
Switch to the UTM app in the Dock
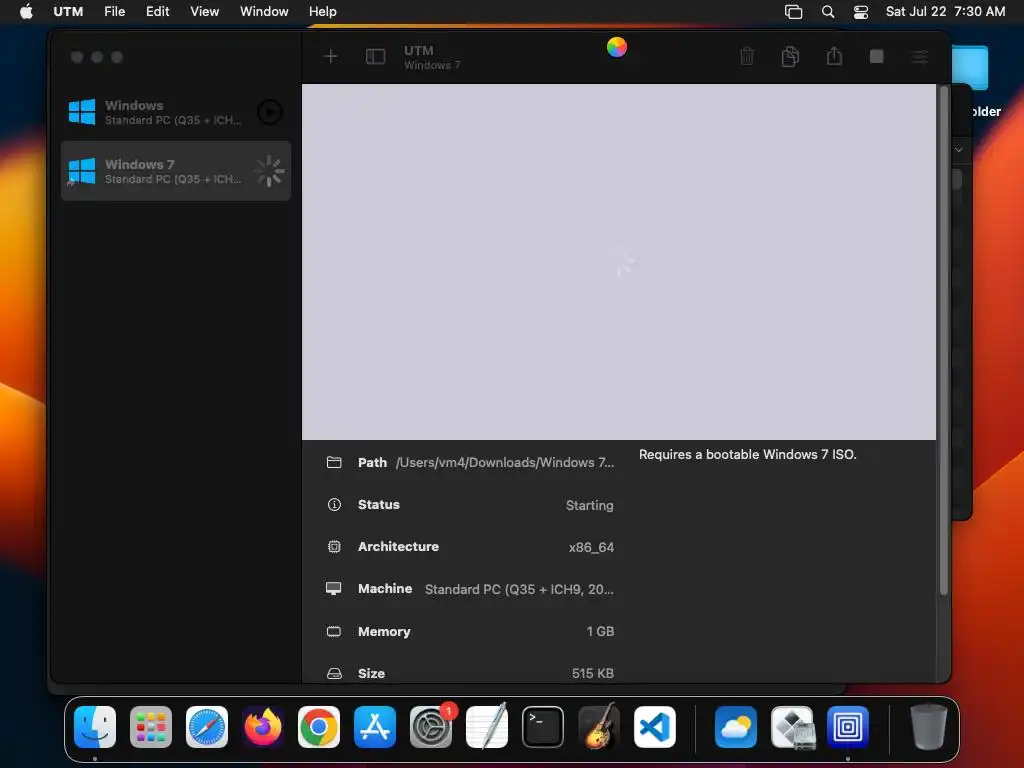tap(848, 726)
